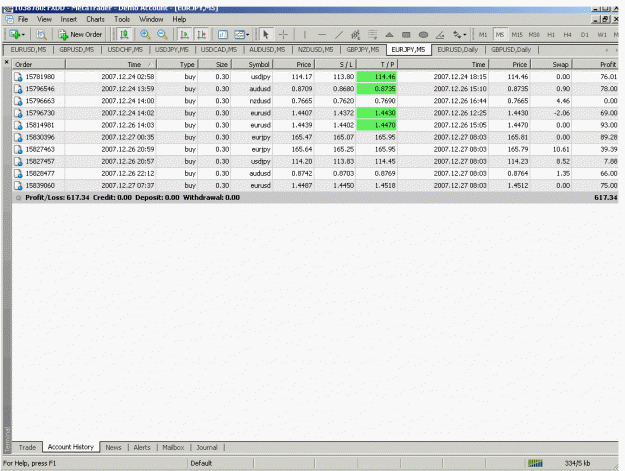Click the connection status bars icon

pos(535,463)
